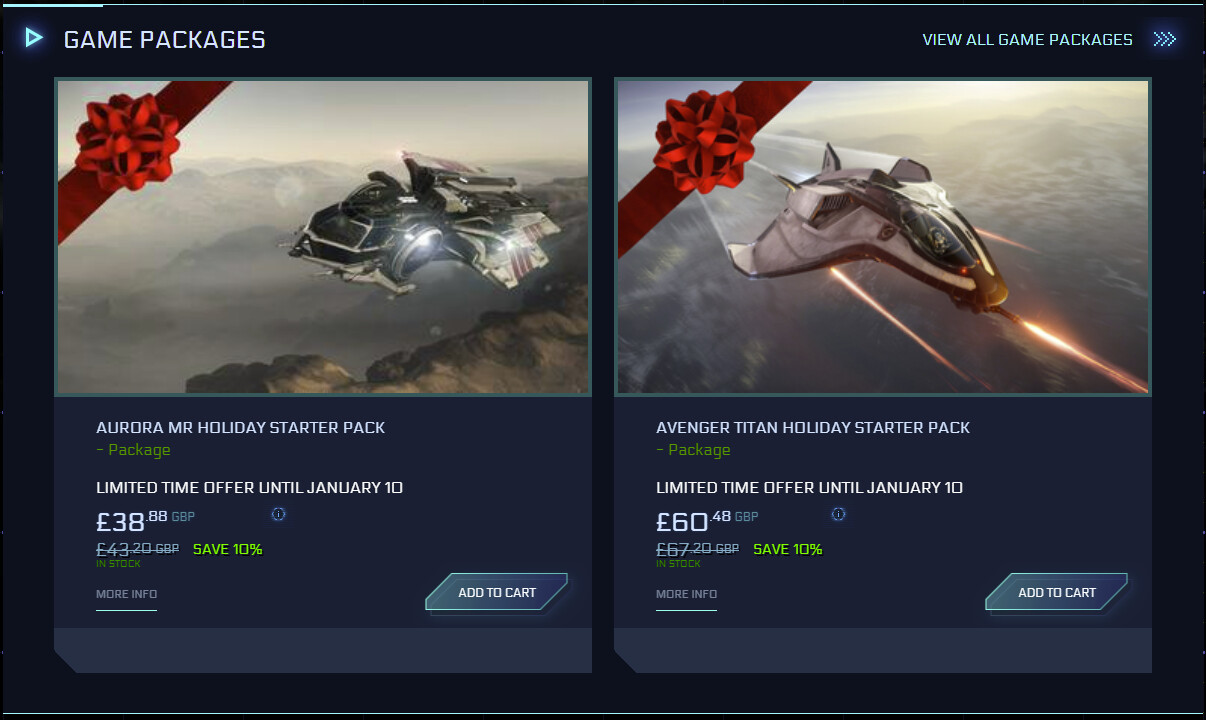The width and height of the screenshot is (1206, 720).
Task: Click the triple chevron arrows icon
Action: click(1164, 39)
